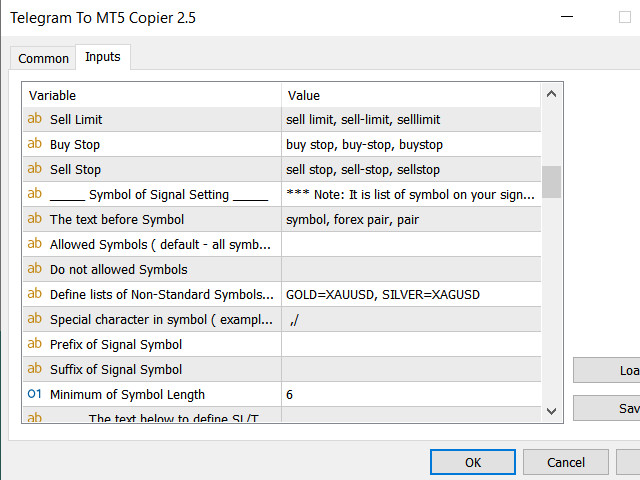Confirm settings with the OK button
The image size is (640, 480).
pos(473,462)
